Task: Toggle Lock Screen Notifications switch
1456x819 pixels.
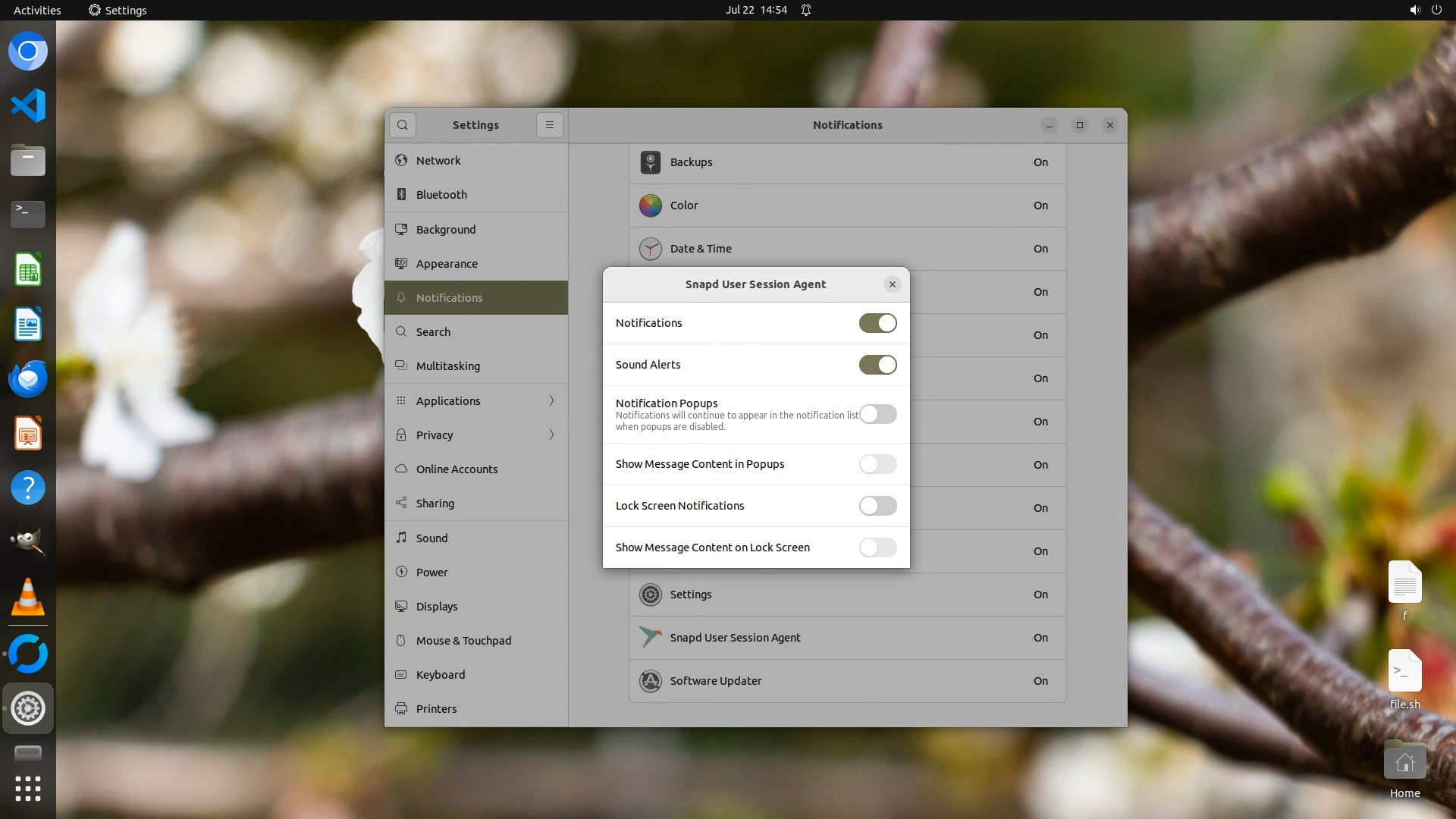Action: [x=877, y=506]
